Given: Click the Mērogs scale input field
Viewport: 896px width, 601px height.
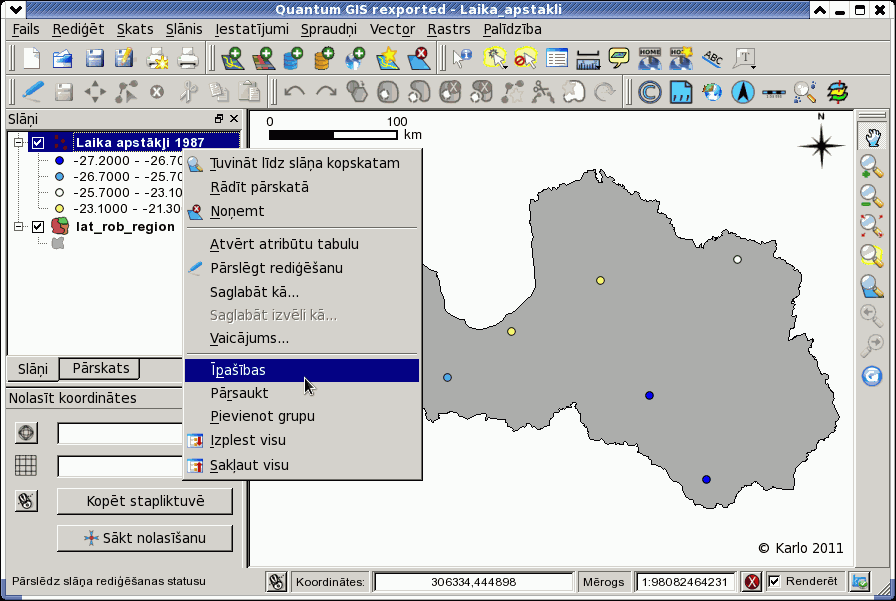Looking at the screenshot, I should click(x=685, y=582).
